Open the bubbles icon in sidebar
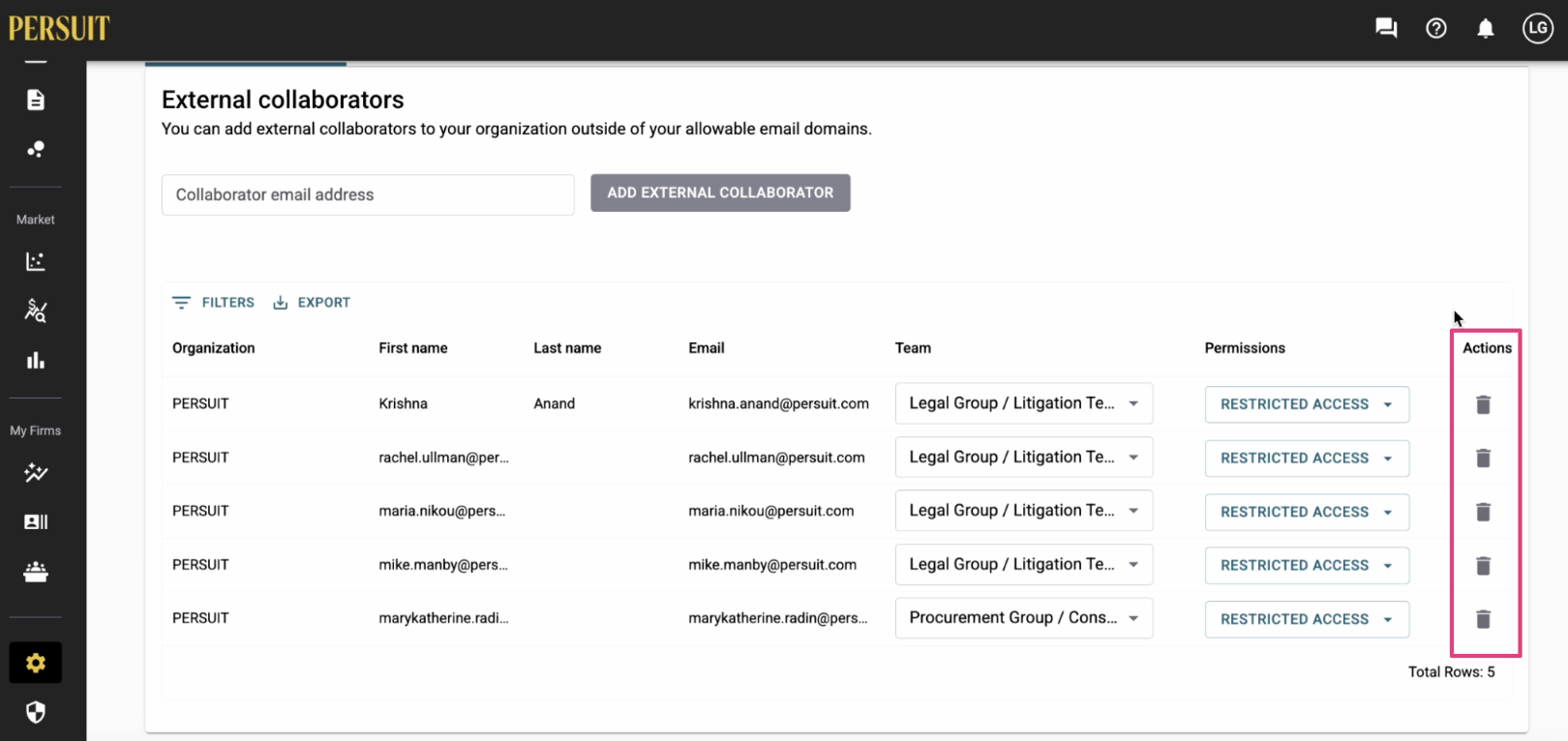 pos(36,149)
